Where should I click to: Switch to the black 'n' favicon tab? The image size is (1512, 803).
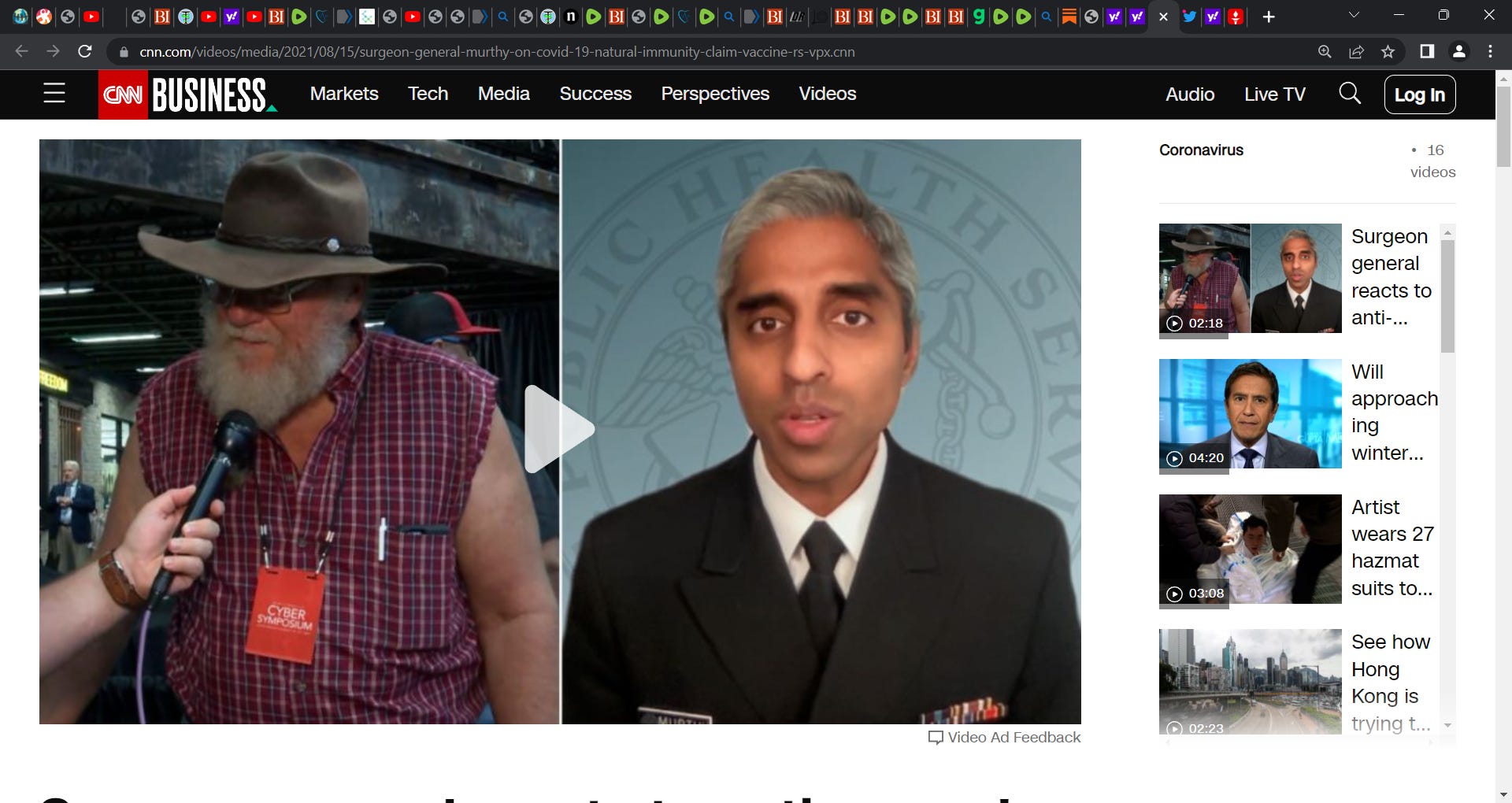[x=571, y=17]
